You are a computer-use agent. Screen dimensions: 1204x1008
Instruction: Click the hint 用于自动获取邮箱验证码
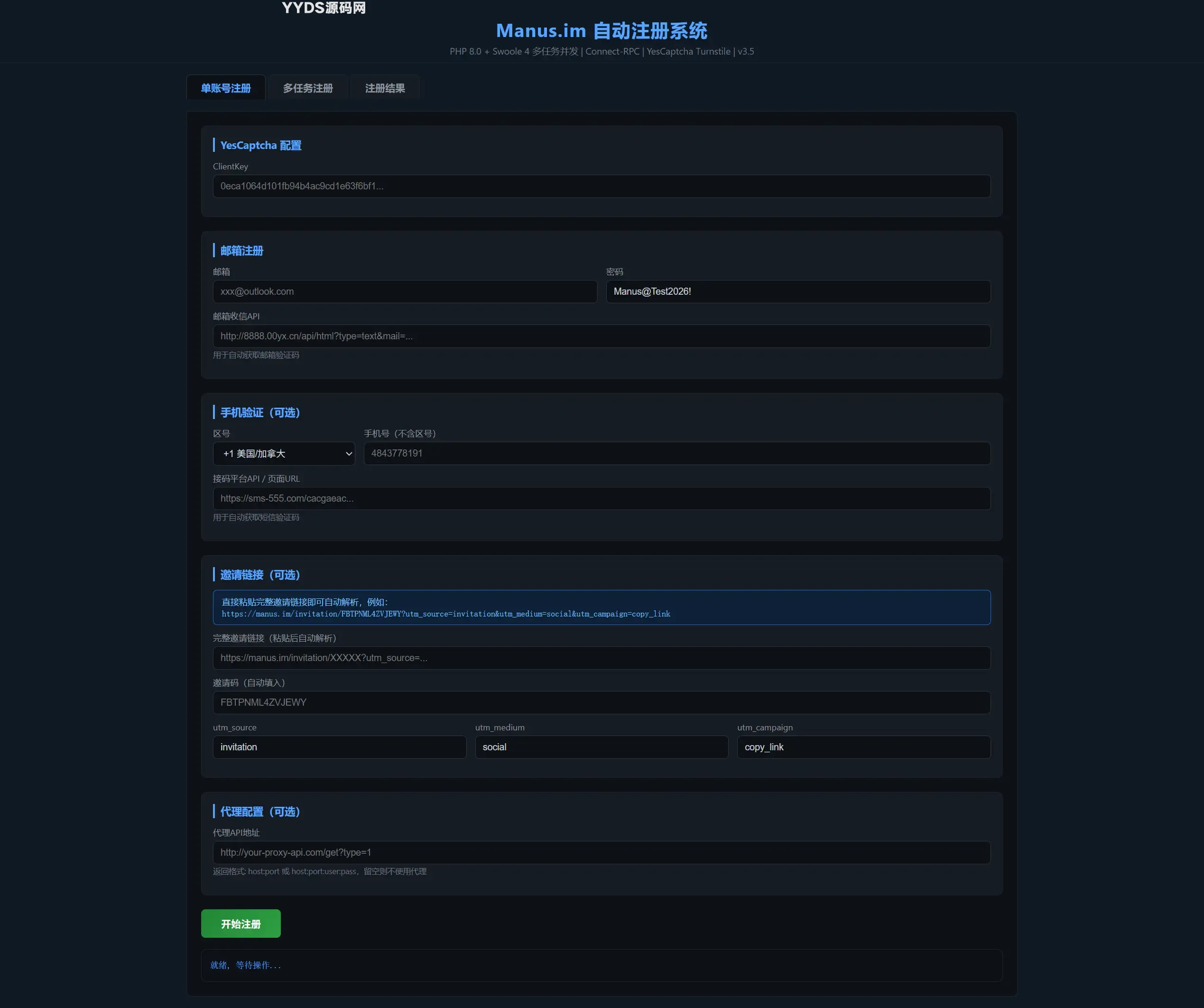pos(256,355)
